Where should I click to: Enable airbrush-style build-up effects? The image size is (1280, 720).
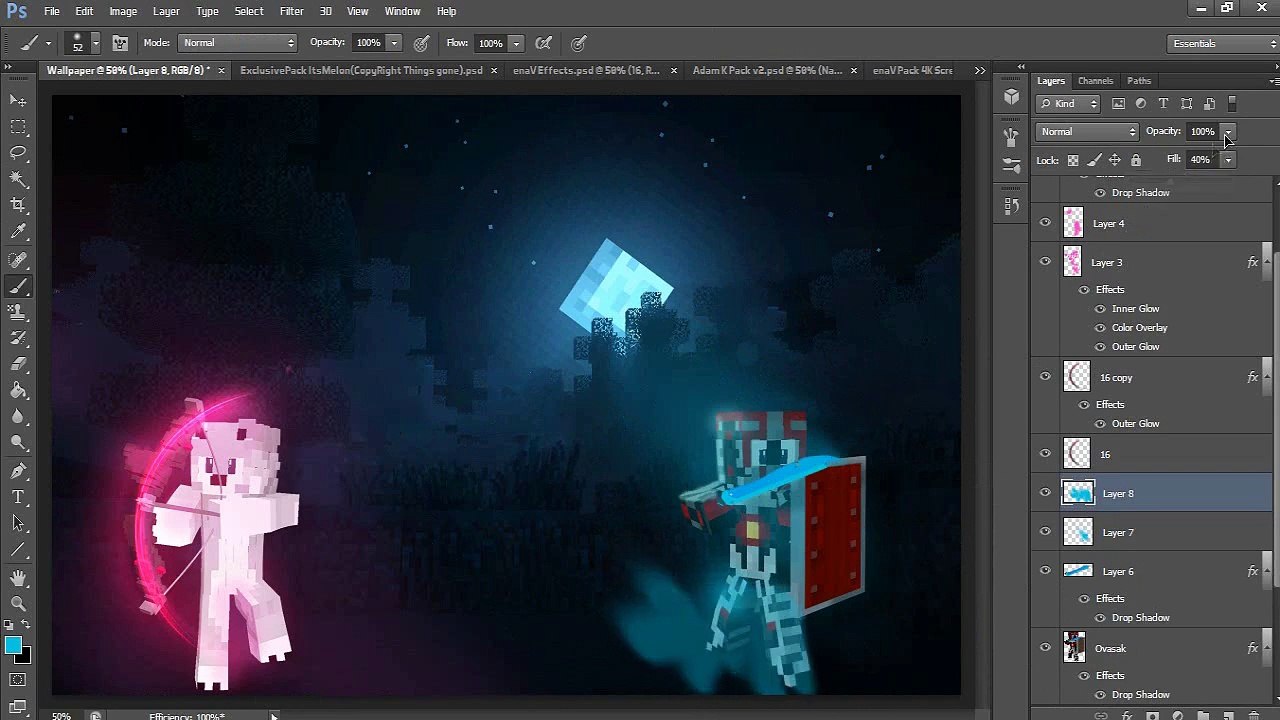pos(544,43)
